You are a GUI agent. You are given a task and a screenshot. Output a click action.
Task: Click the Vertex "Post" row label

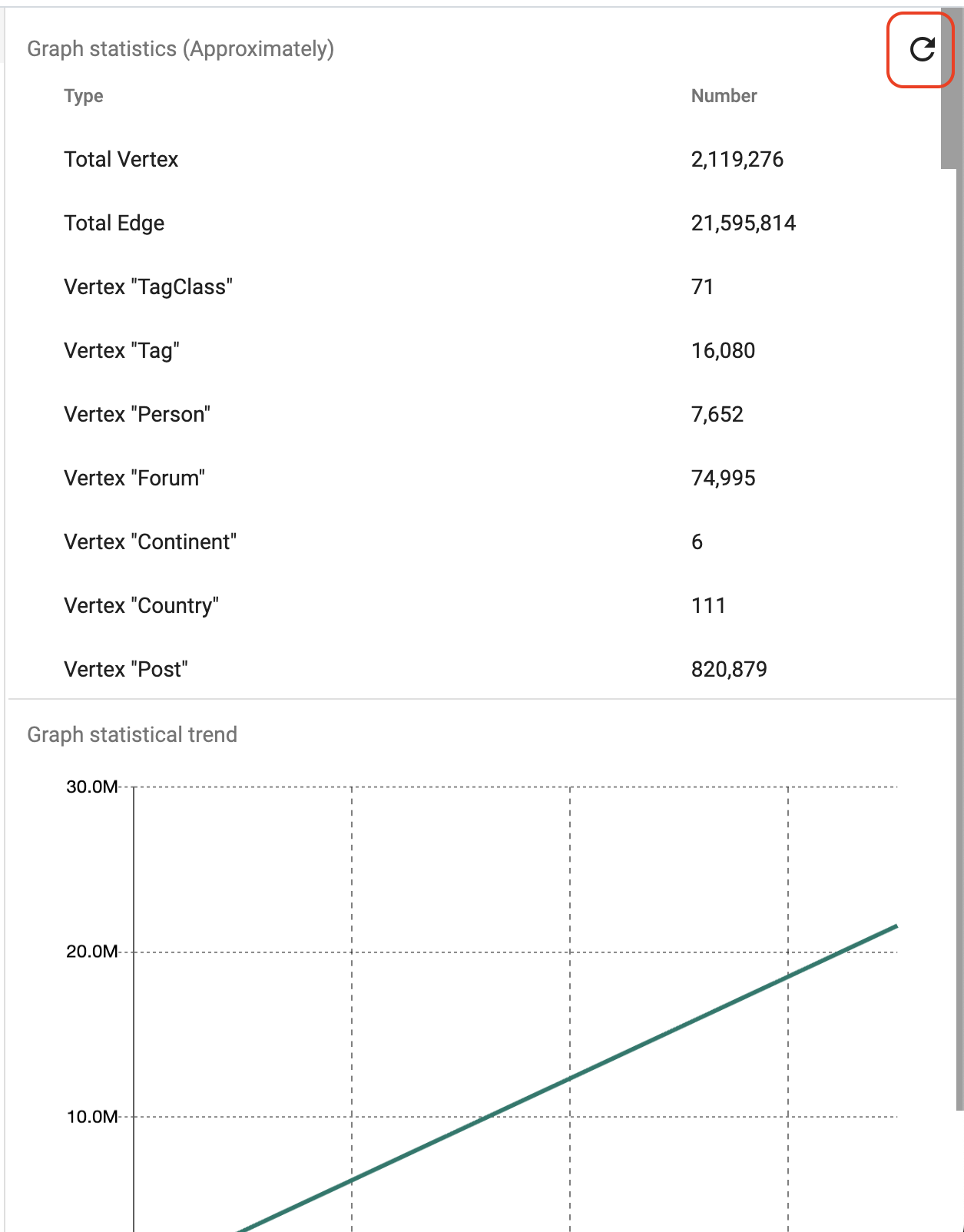126,670
